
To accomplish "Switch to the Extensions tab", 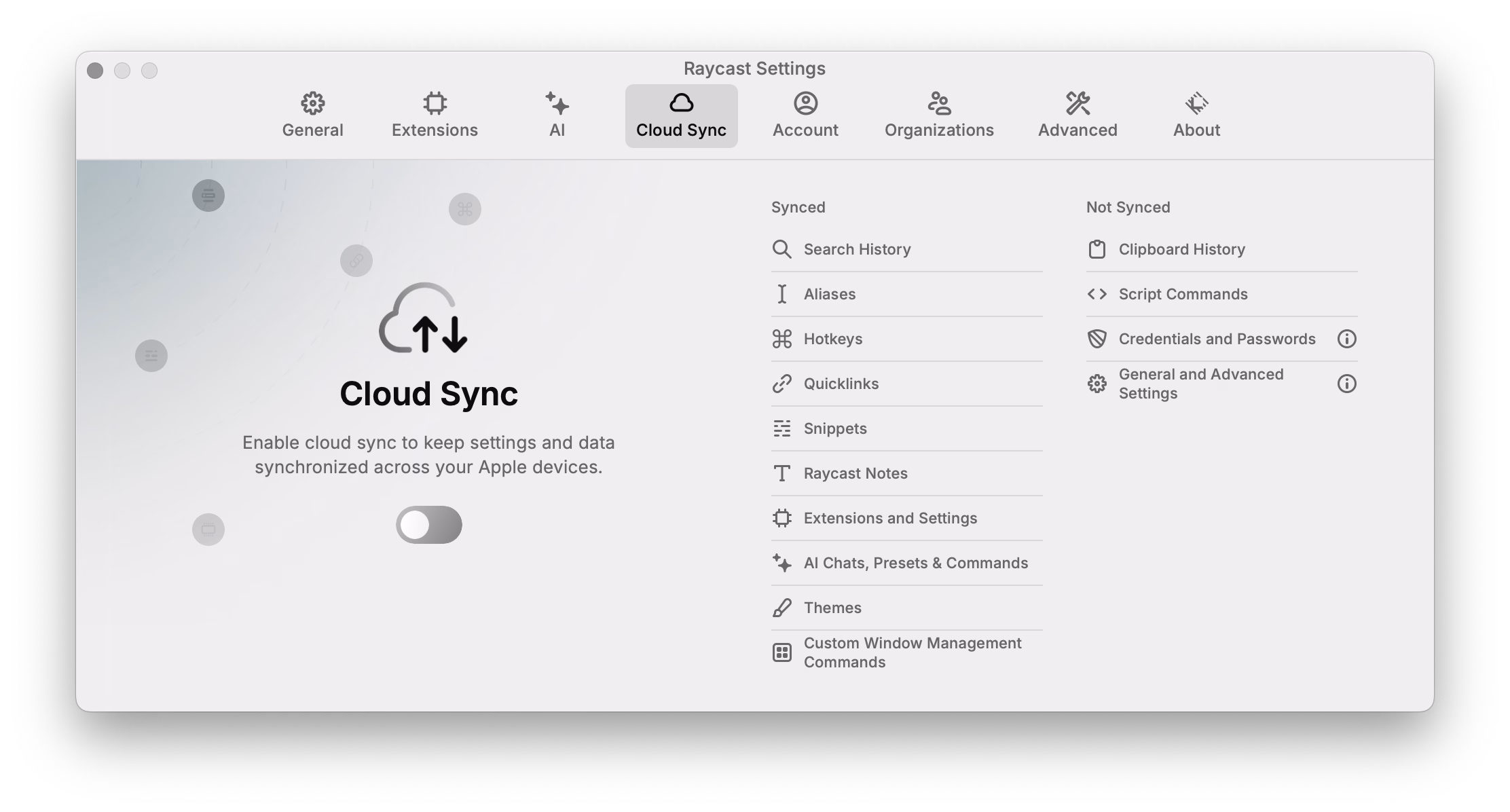I will tap(435, 115).
